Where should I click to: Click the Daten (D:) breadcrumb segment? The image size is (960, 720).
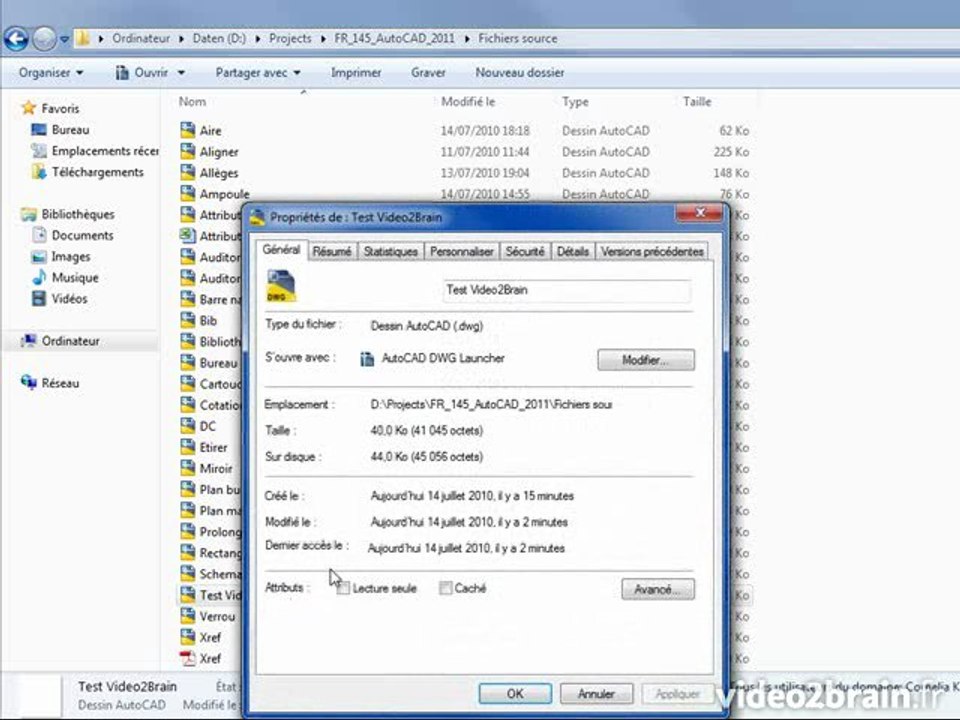pyautogui.click(x=219, y=39)
